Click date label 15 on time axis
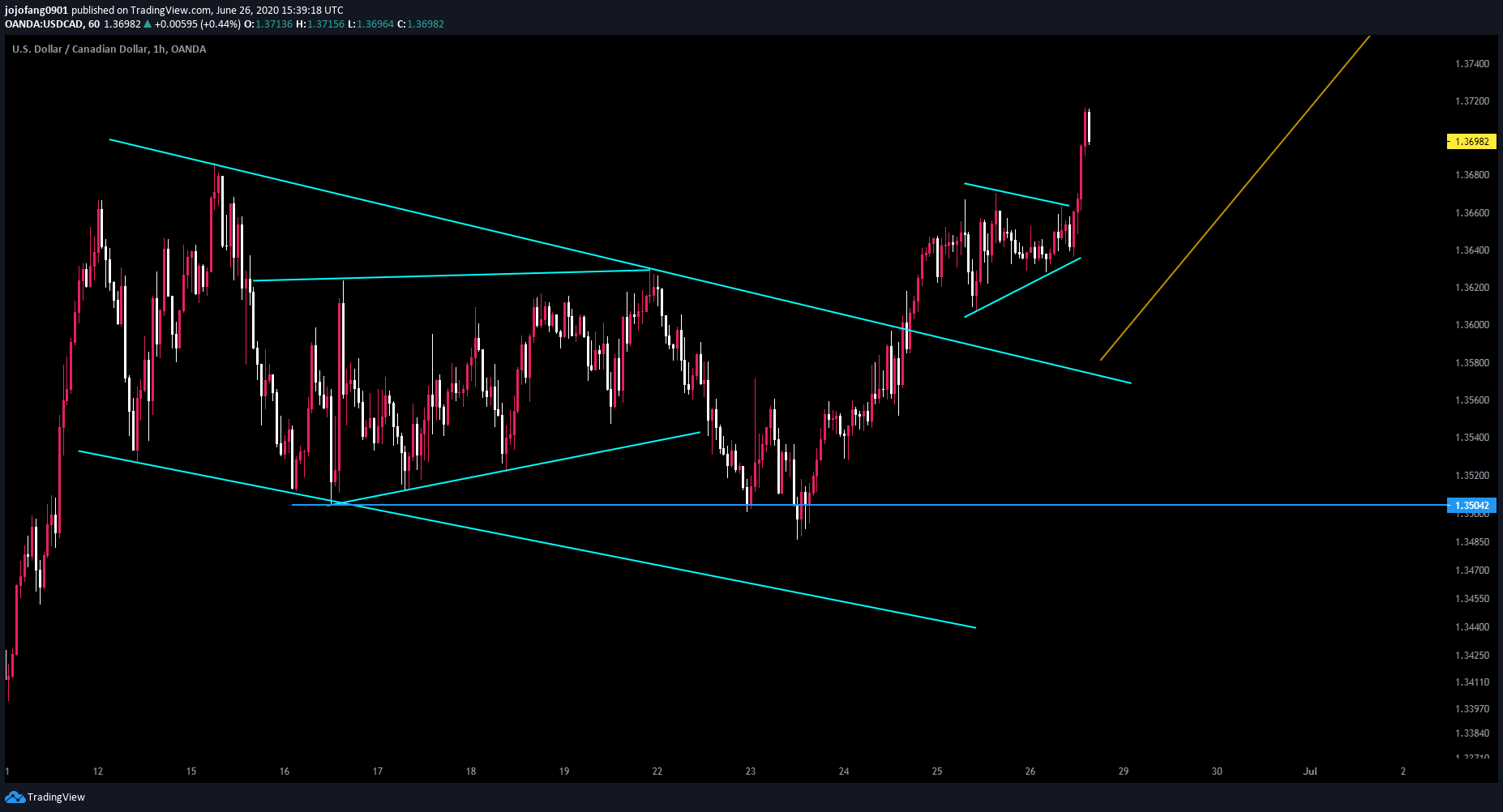Screen dimensions: 1503x812 (191, 771)
